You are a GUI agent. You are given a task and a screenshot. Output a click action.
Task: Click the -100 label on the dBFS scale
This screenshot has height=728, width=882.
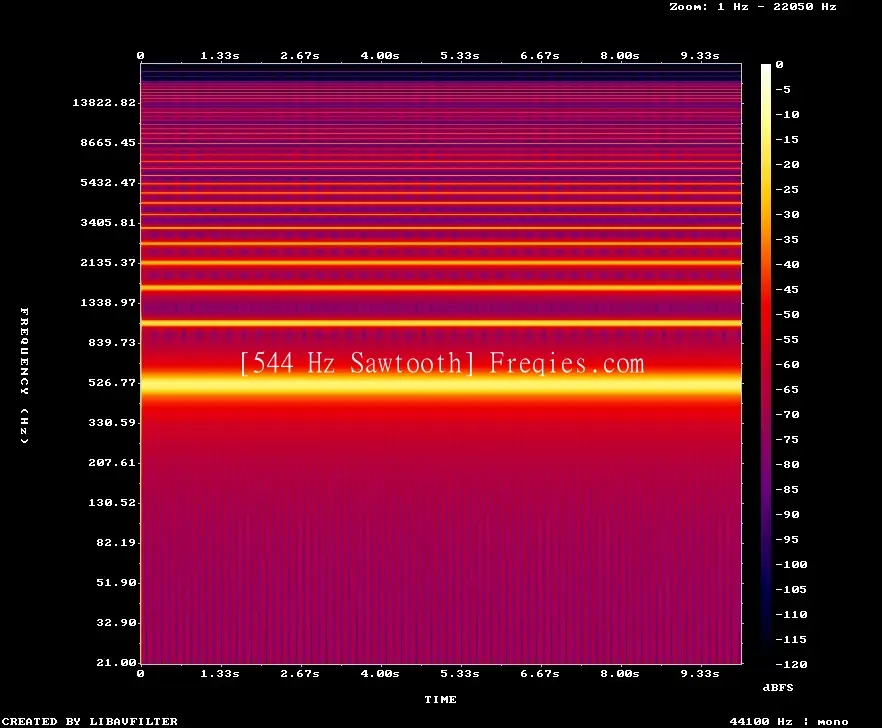coord(791,564)
